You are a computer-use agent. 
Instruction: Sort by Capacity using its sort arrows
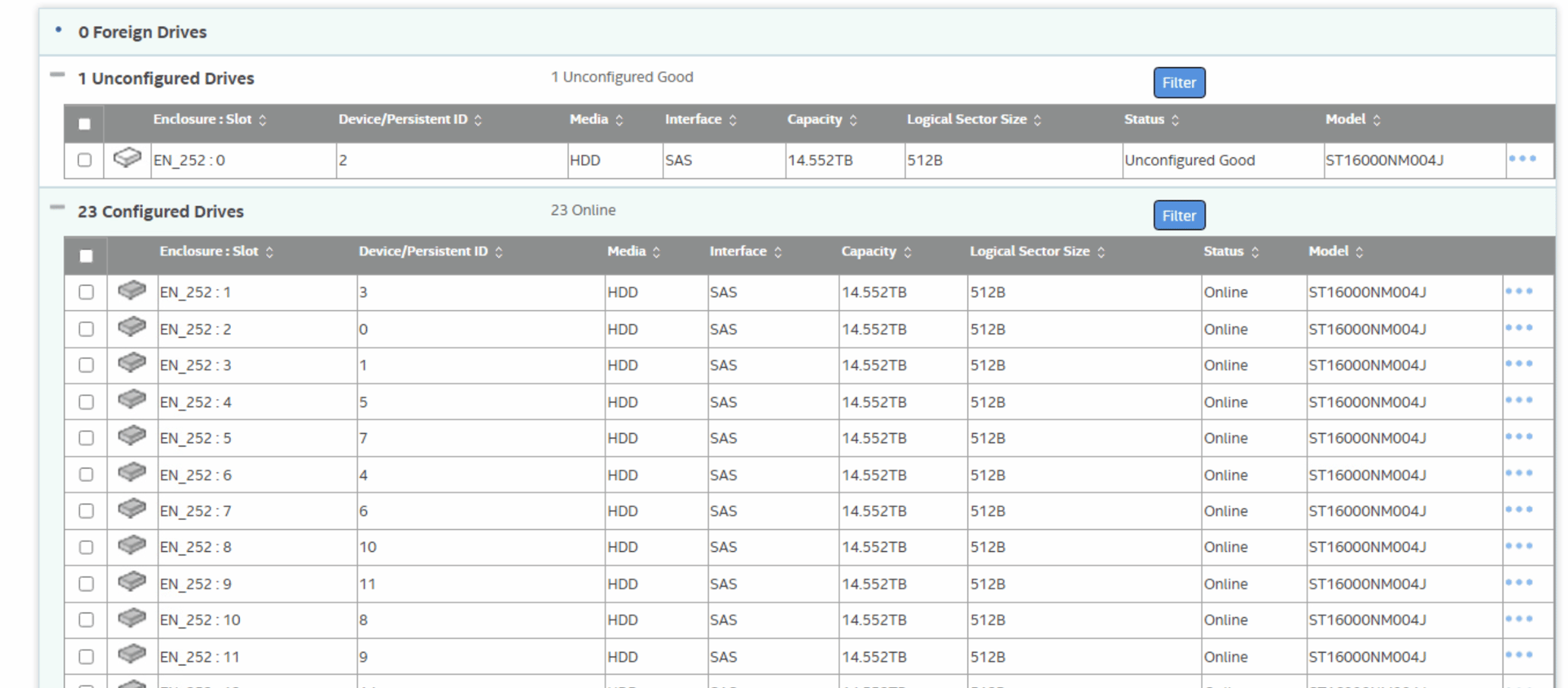pyautogui.click(x=906, y=251)
